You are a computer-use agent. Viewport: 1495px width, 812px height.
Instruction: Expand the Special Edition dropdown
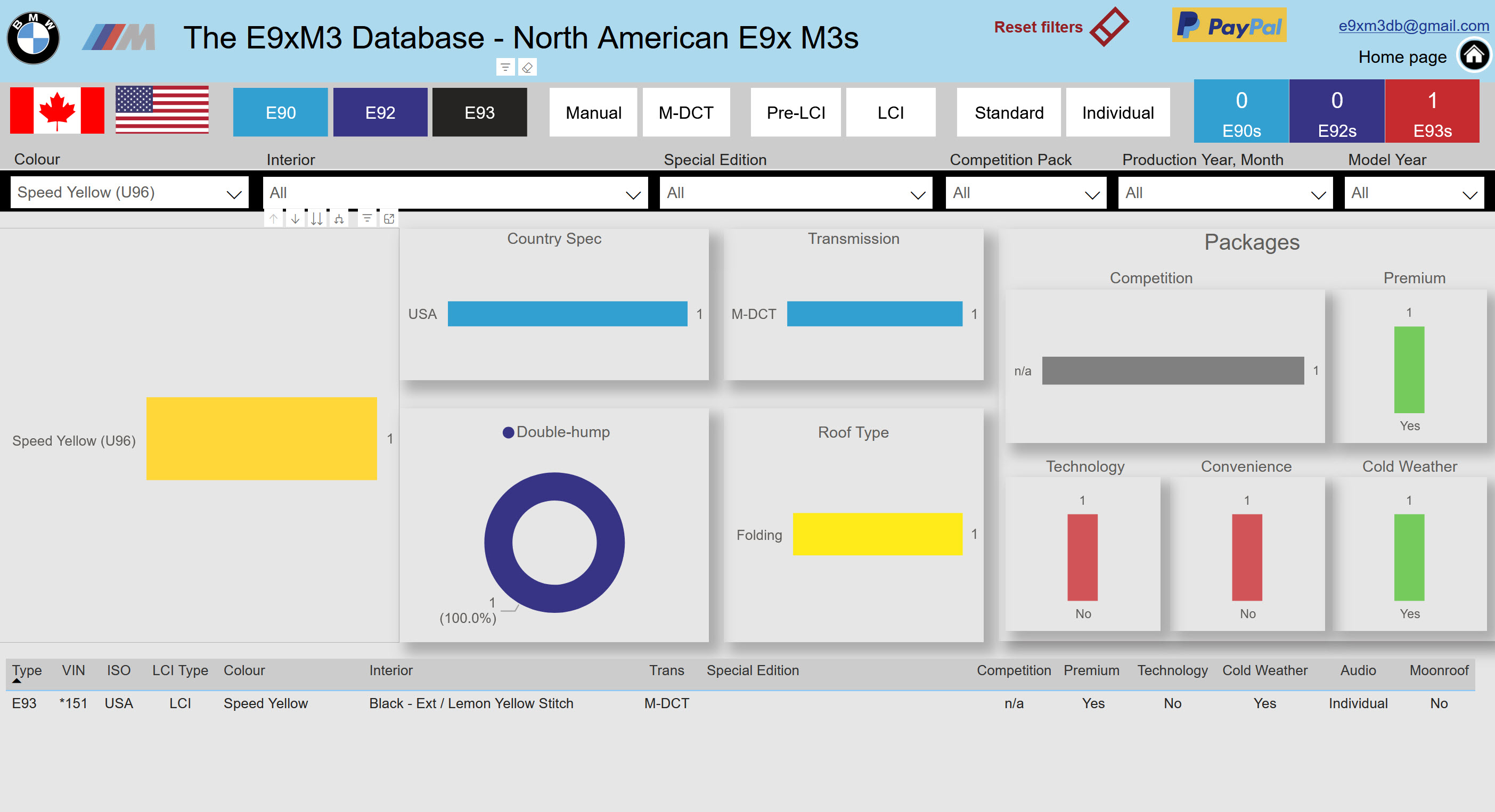click(x=796, y=193)
